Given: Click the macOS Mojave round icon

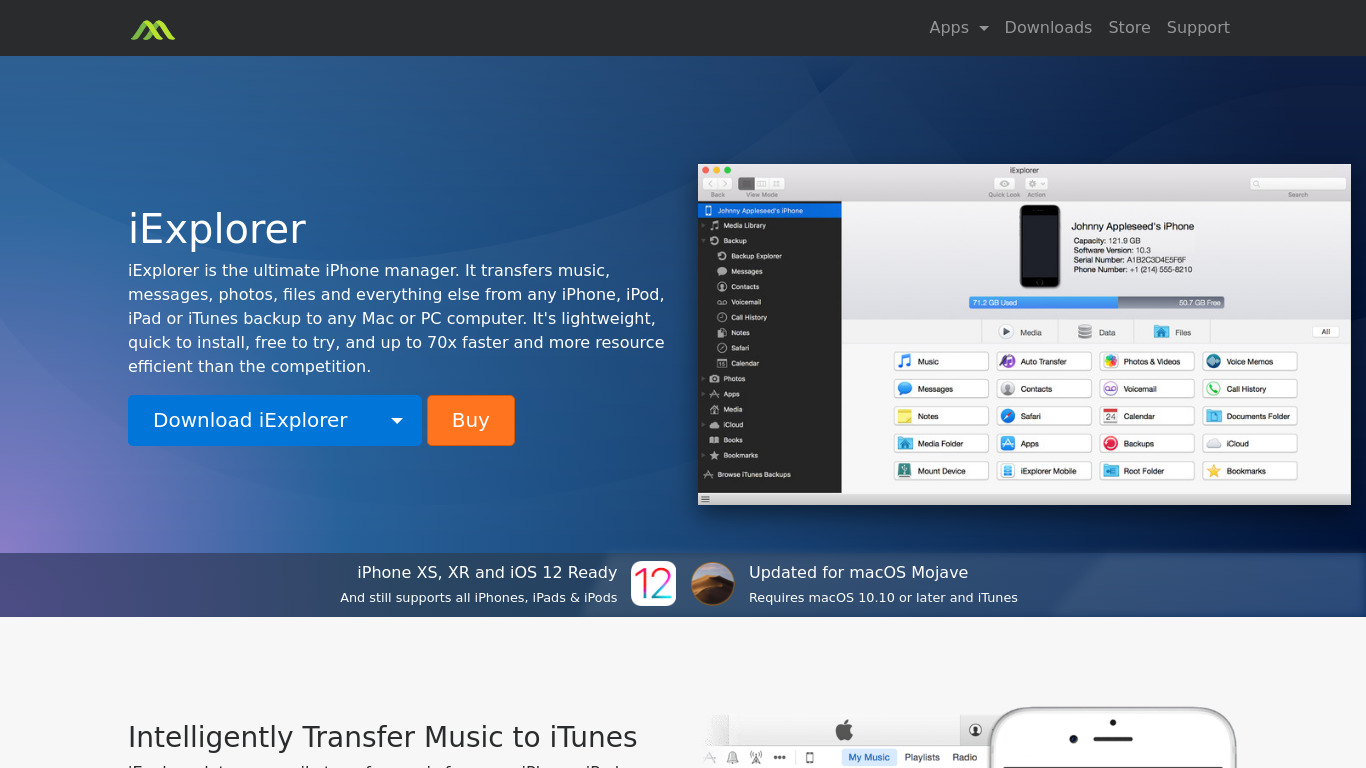Looking at the screenshot, I should tap(713, 583).
